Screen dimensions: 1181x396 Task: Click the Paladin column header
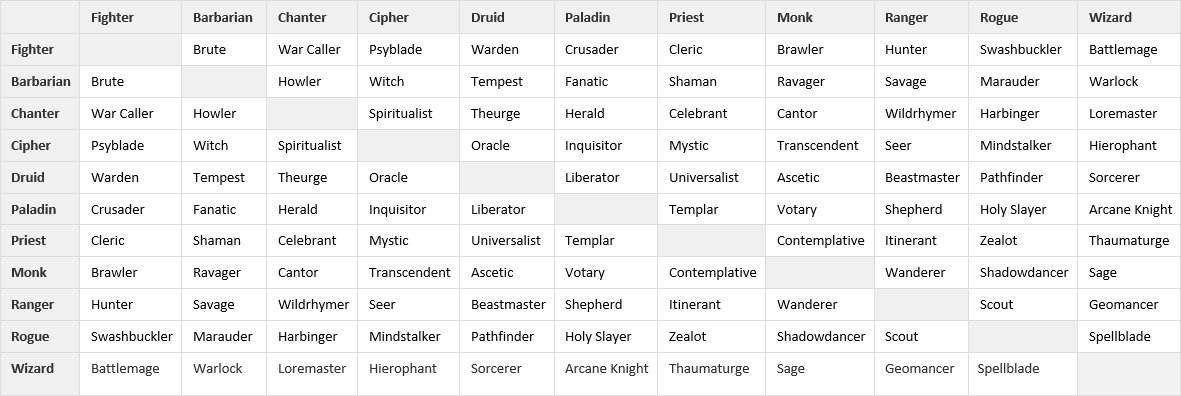tap(587, 17)
